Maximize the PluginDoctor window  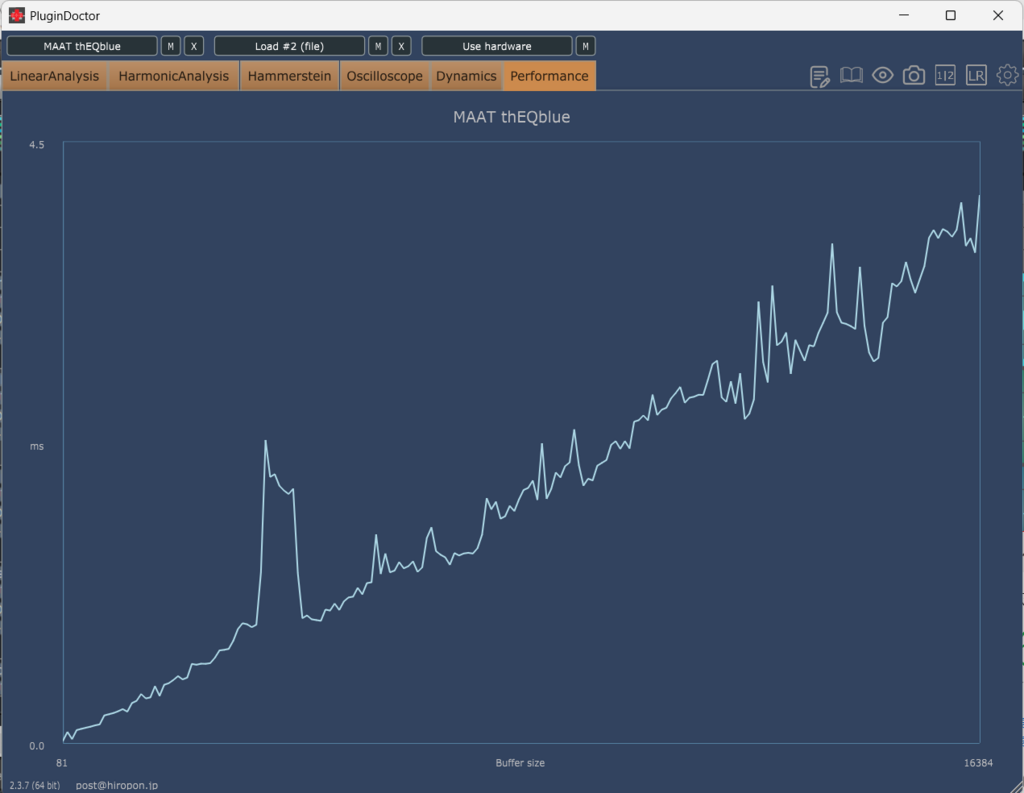click(x=951, y=15)
